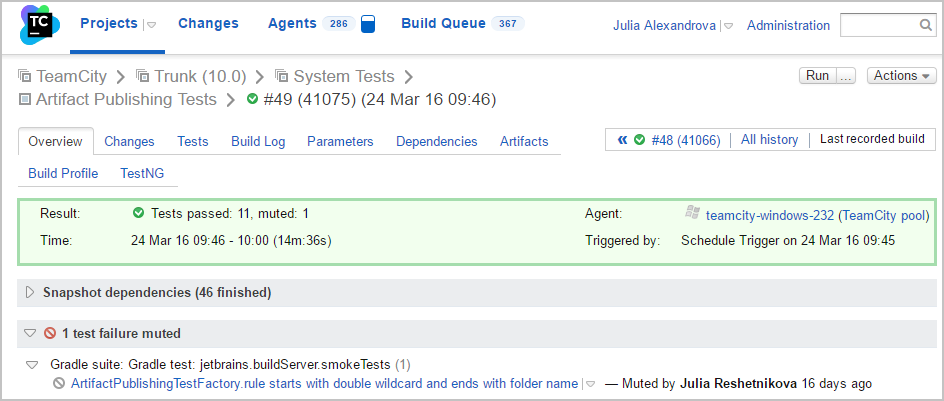944x401 pixels.
Task: Click 'Schedule Trigger on 24 Mar 16 09:45' text
Action: pyautogui.click(x=788, y=241)
